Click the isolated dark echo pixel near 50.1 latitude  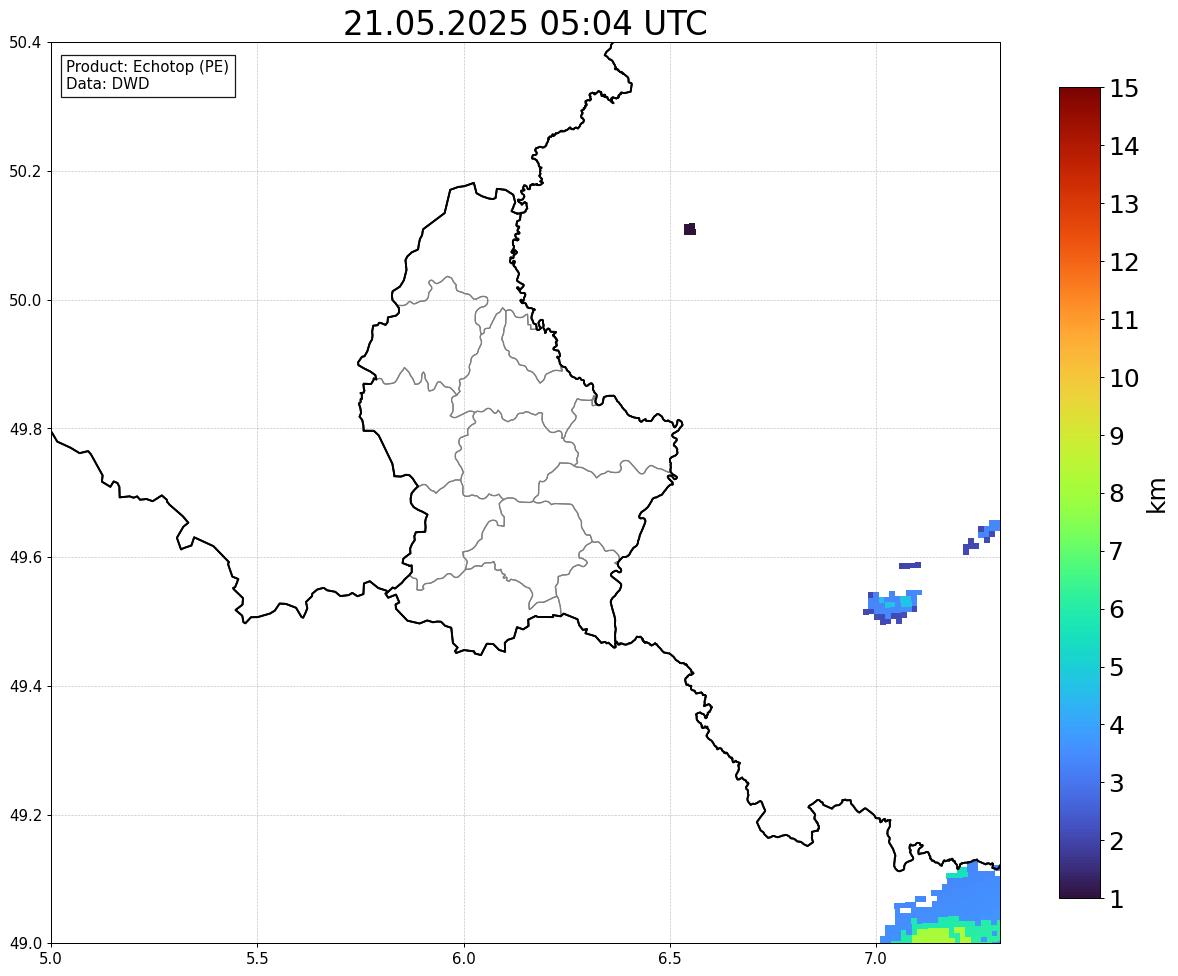point(690,229)
